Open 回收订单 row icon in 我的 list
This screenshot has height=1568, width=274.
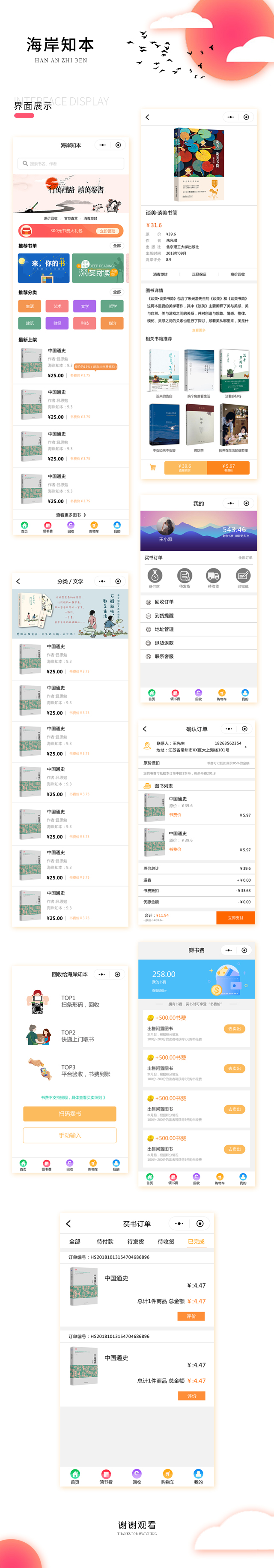pyautogui.click(x=148, y=602)
